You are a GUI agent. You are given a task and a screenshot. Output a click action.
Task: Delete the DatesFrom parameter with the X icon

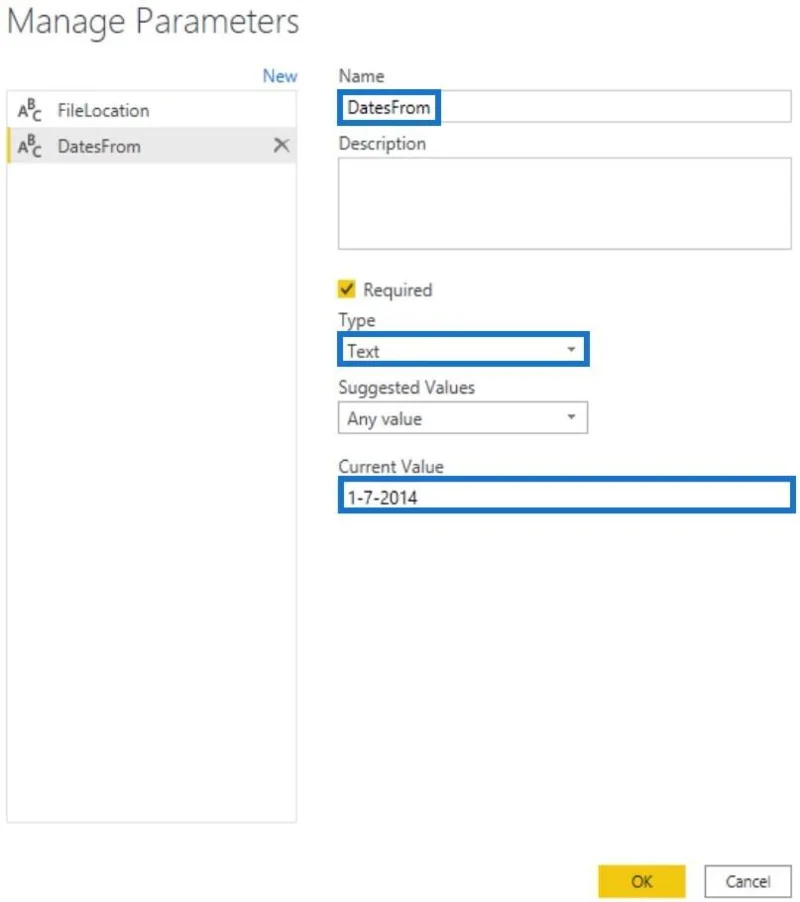coord(281,145)
